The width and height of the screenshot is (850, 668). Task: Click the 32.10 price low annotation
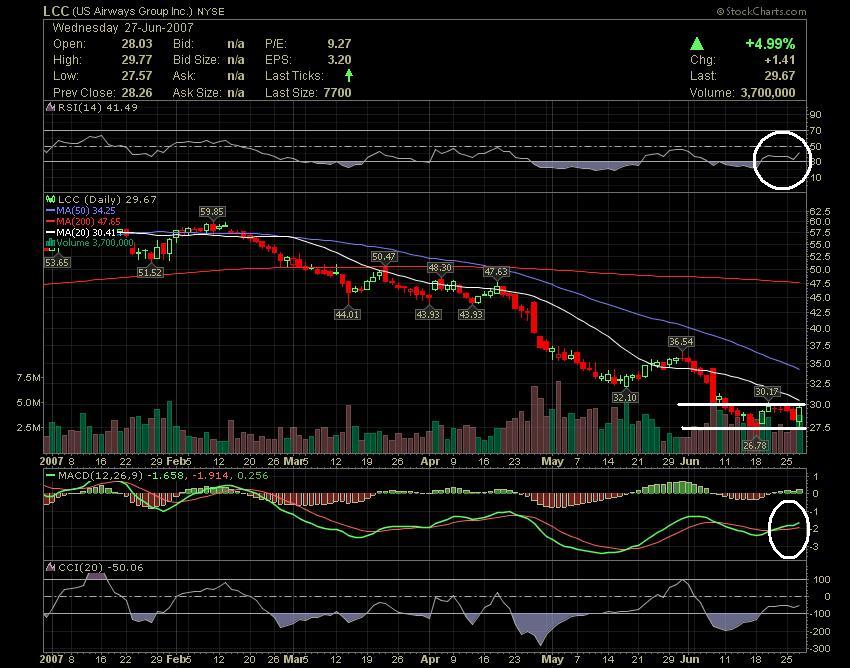pos(624,397)
